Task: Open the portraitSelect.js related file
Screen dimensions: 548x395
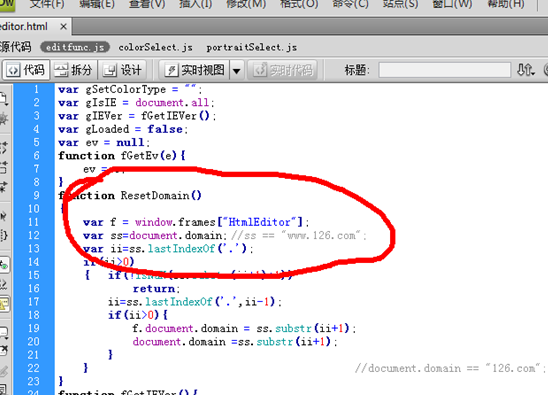Action: coord(251,48)
